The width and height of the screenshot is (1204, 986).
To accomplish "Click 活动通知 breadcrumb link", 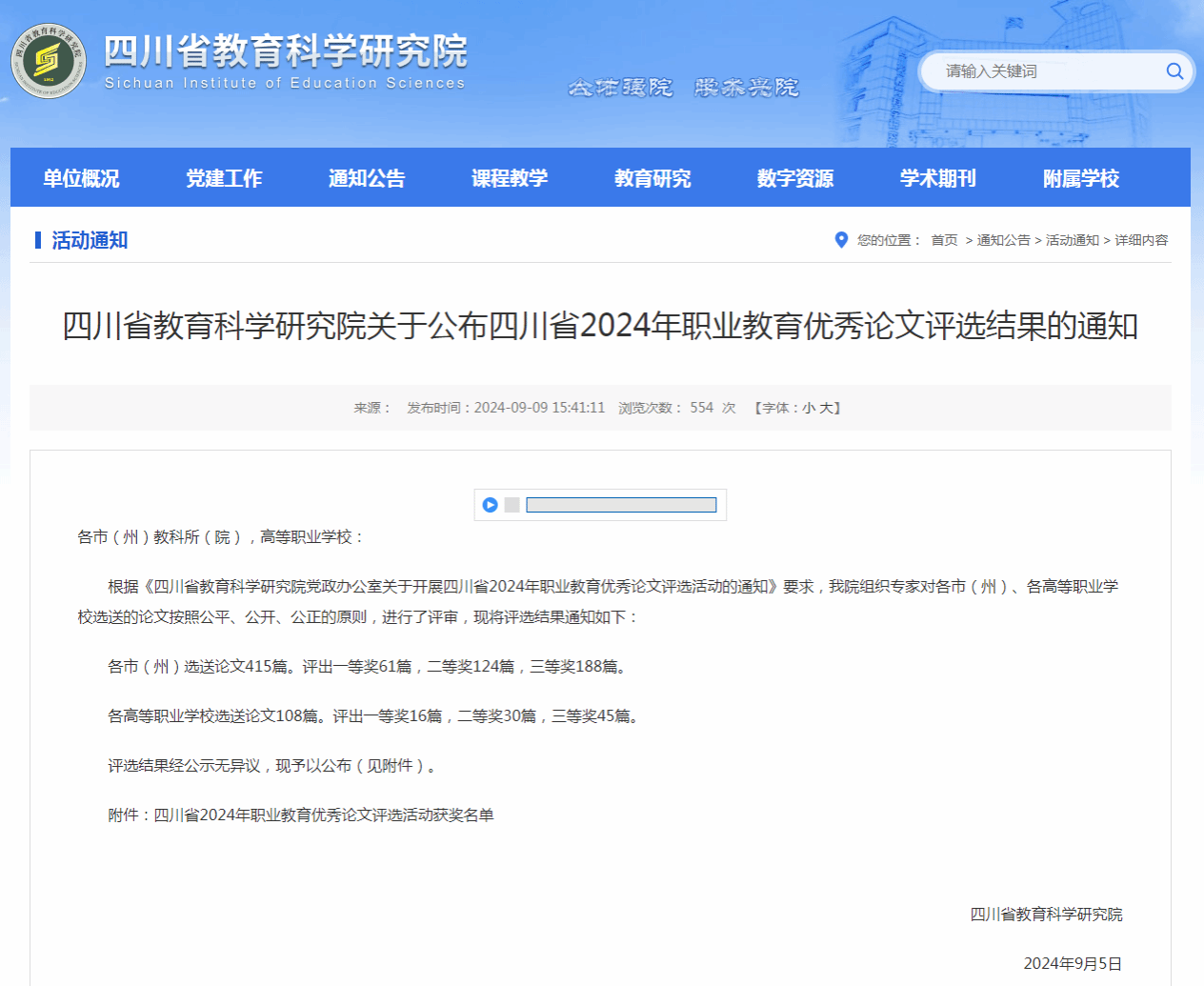I will (1073, 240).
